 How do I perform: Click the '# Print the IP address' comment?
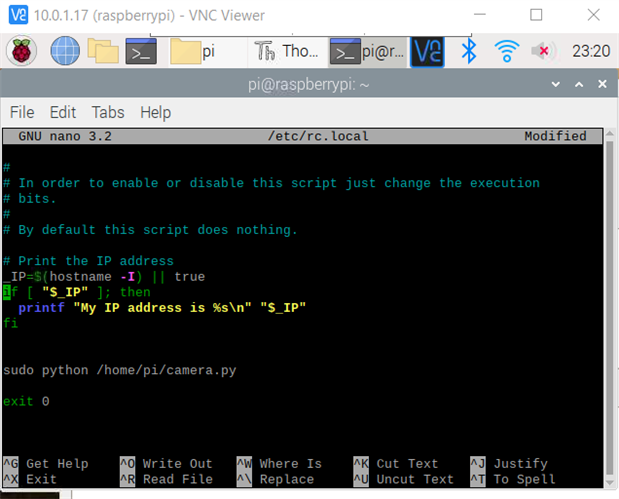pyautogui.click(x=88, y=261)
